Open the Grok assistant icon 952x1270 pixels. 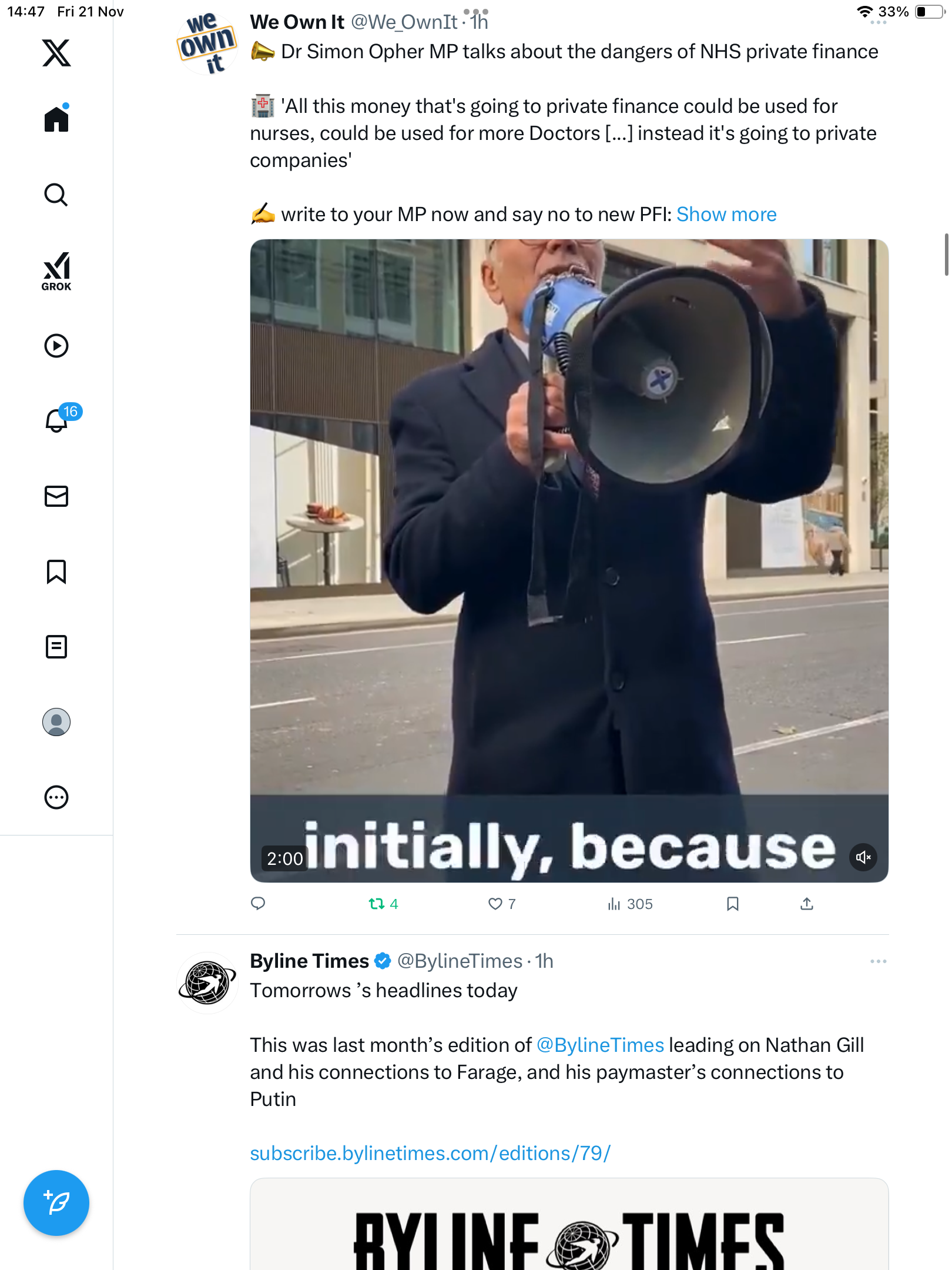(56, 271)
